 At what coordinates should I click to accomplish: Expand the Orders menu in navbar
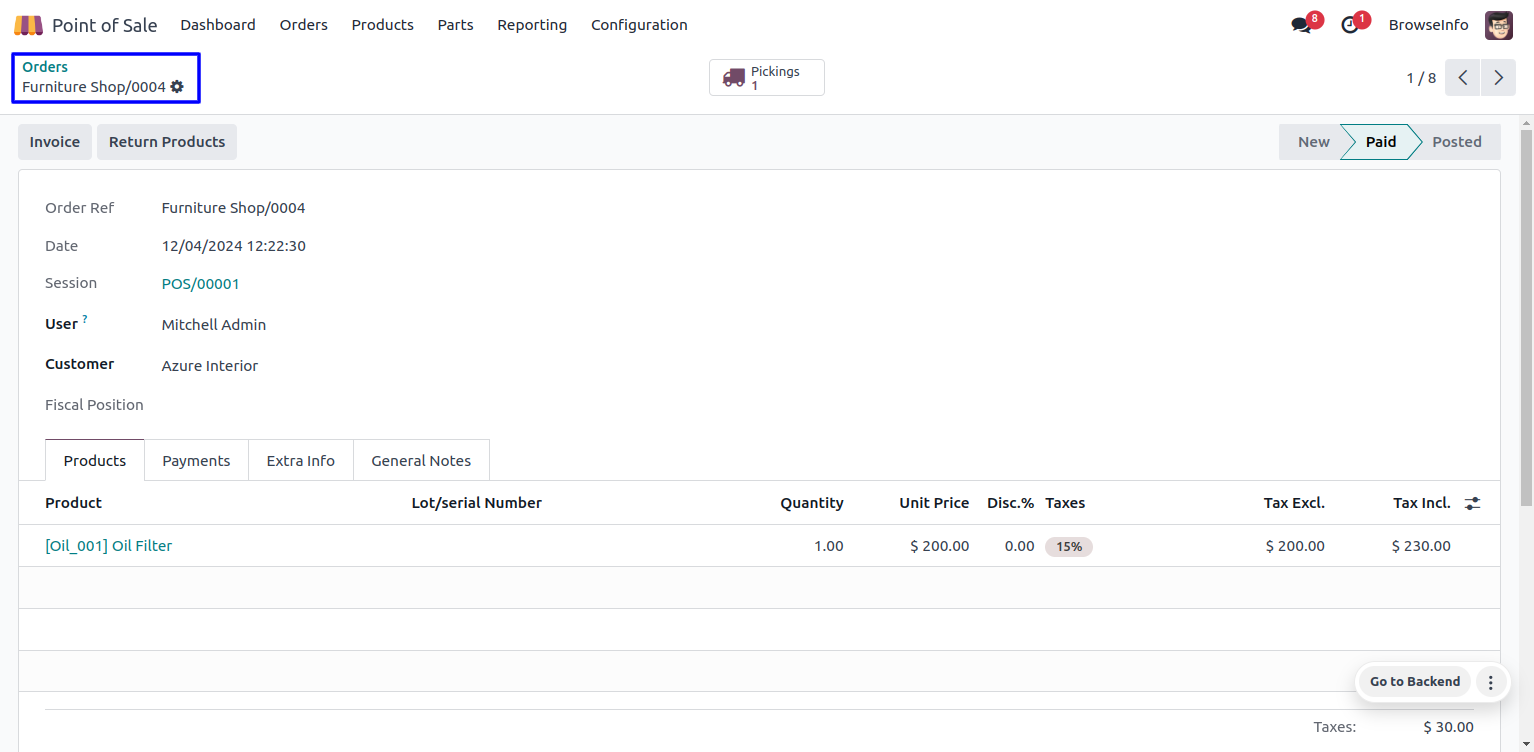pyautogui.click(x=304, y=25)
